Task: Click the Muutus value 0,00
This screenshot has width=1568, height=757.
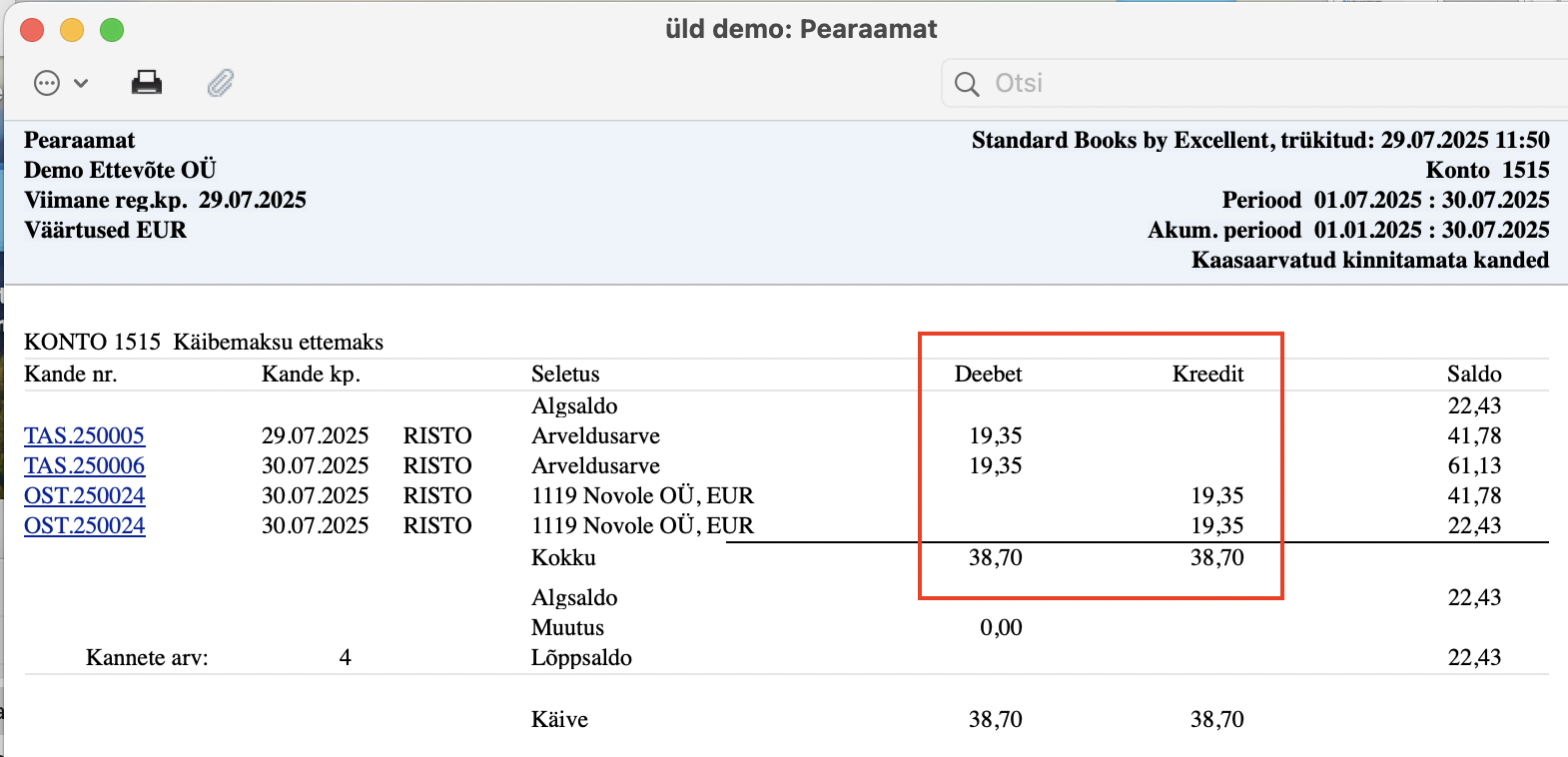Action: tap(1001, 627)
